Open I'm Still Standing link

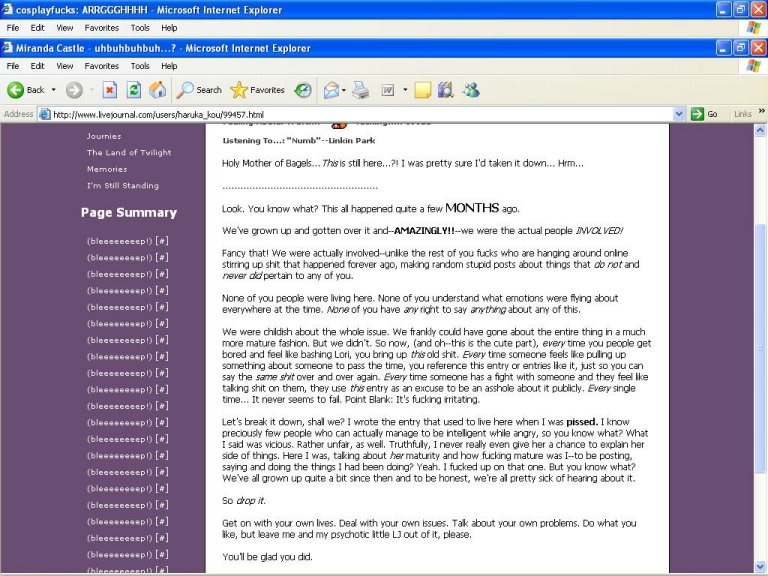point(122,186)
